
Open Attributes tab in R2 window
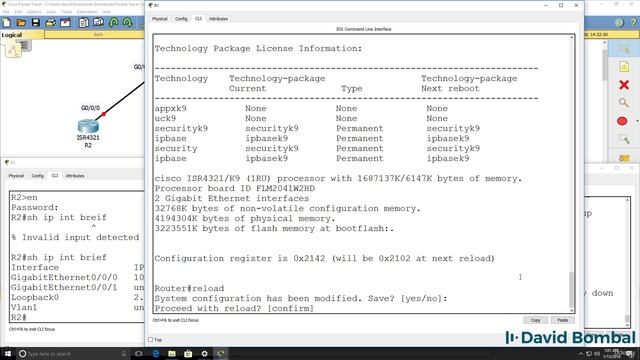pyautogui.click(x=75, y=176)
